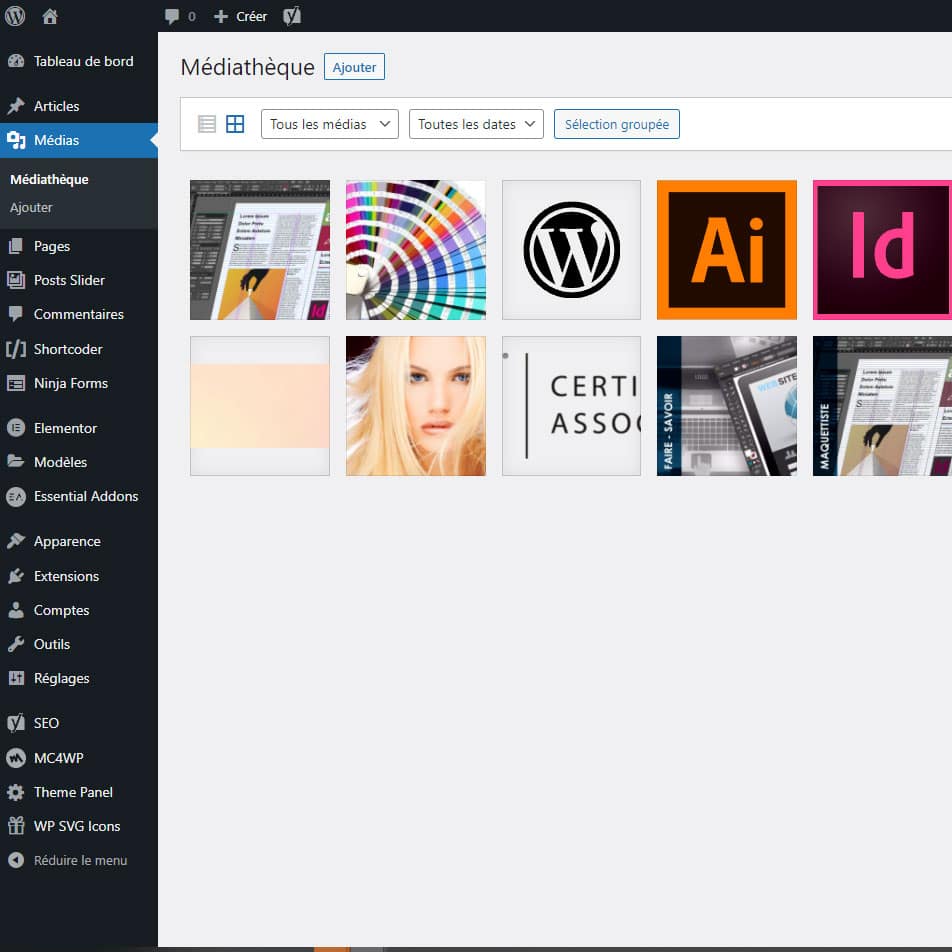Open the Tous les médias filter dropdown
The width and height of the screenshot is (952, 952).
coord(329,123)
